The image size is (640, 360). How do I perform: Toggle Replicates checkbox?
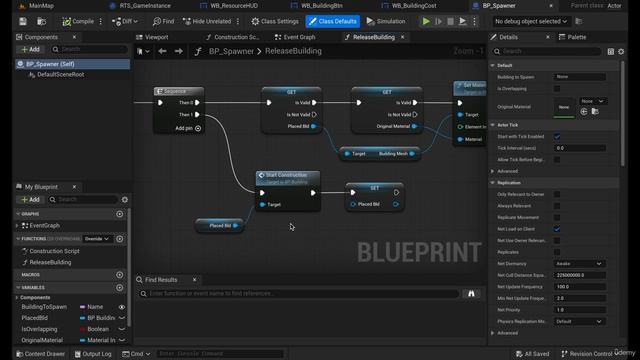coord(557,252)
